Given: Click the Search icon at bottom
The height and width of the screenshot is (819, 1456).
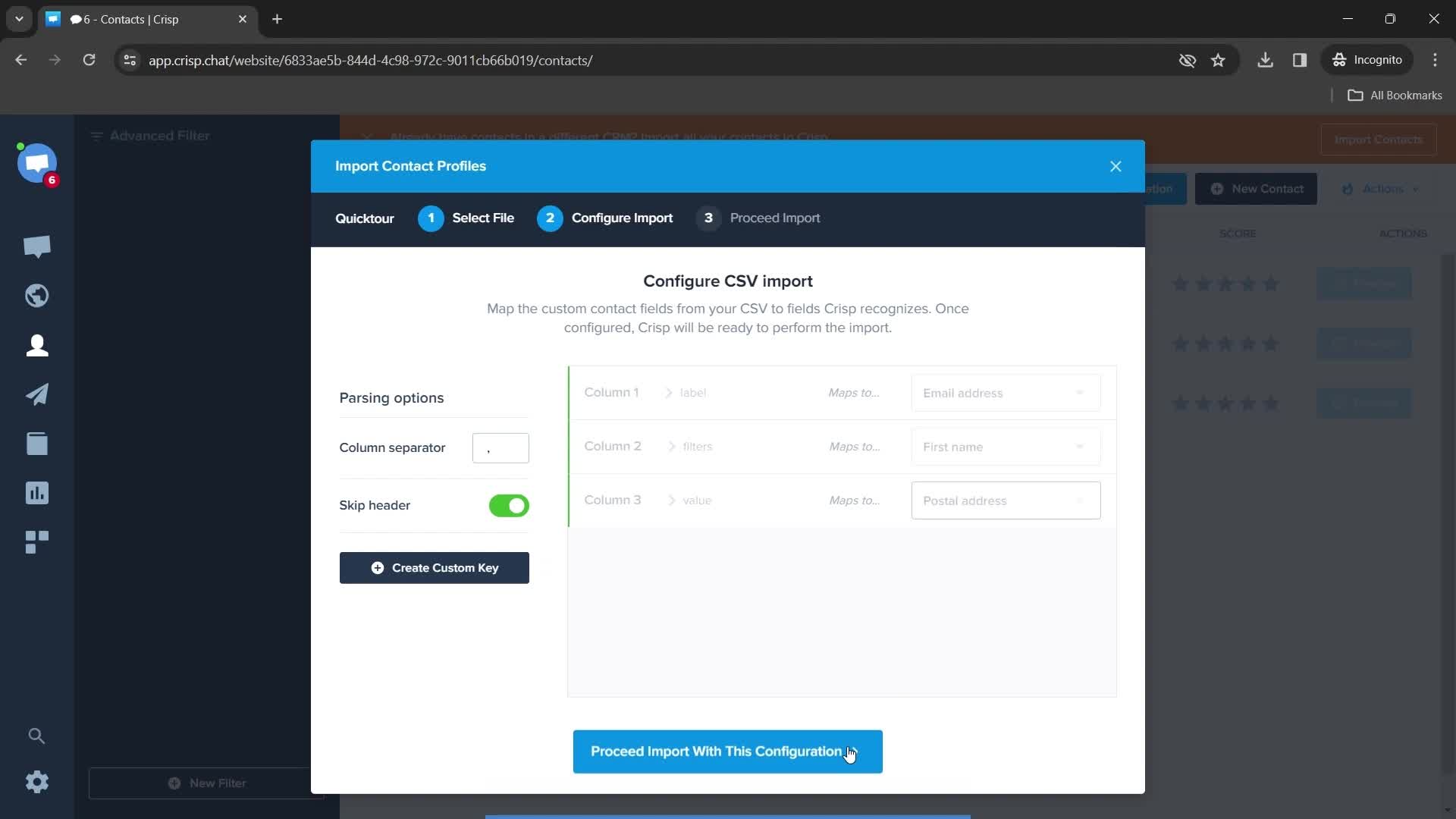Looking at the screenshot, I should 37,735.
